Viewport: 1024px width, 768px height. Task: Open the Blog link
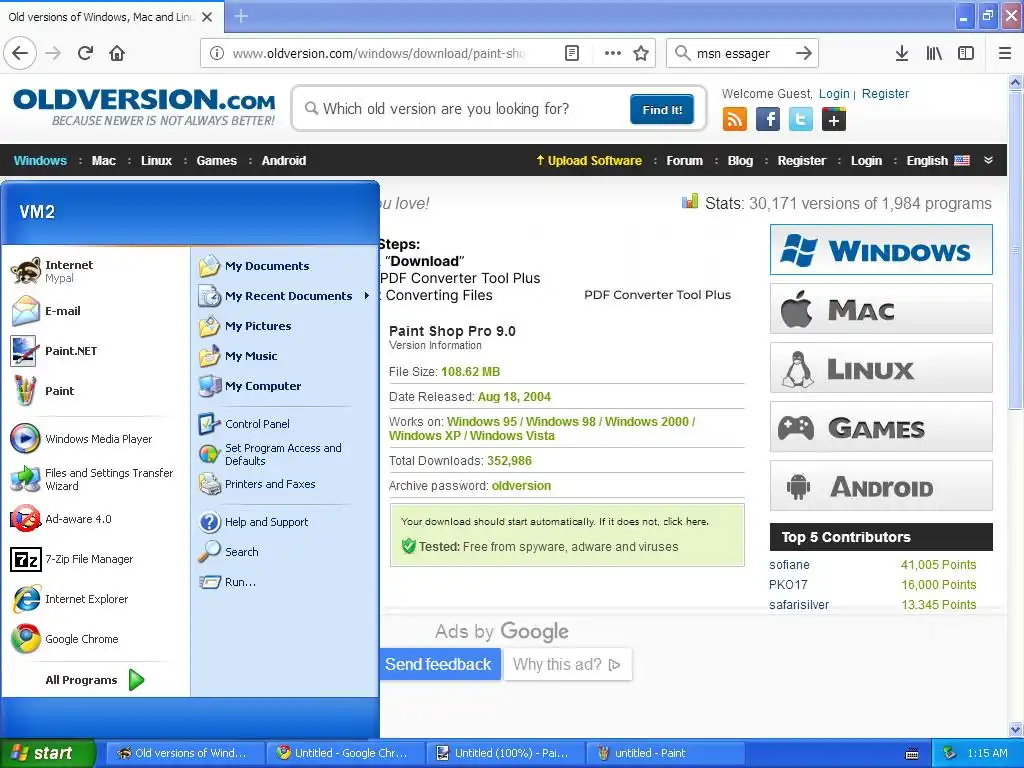[740, 161]
